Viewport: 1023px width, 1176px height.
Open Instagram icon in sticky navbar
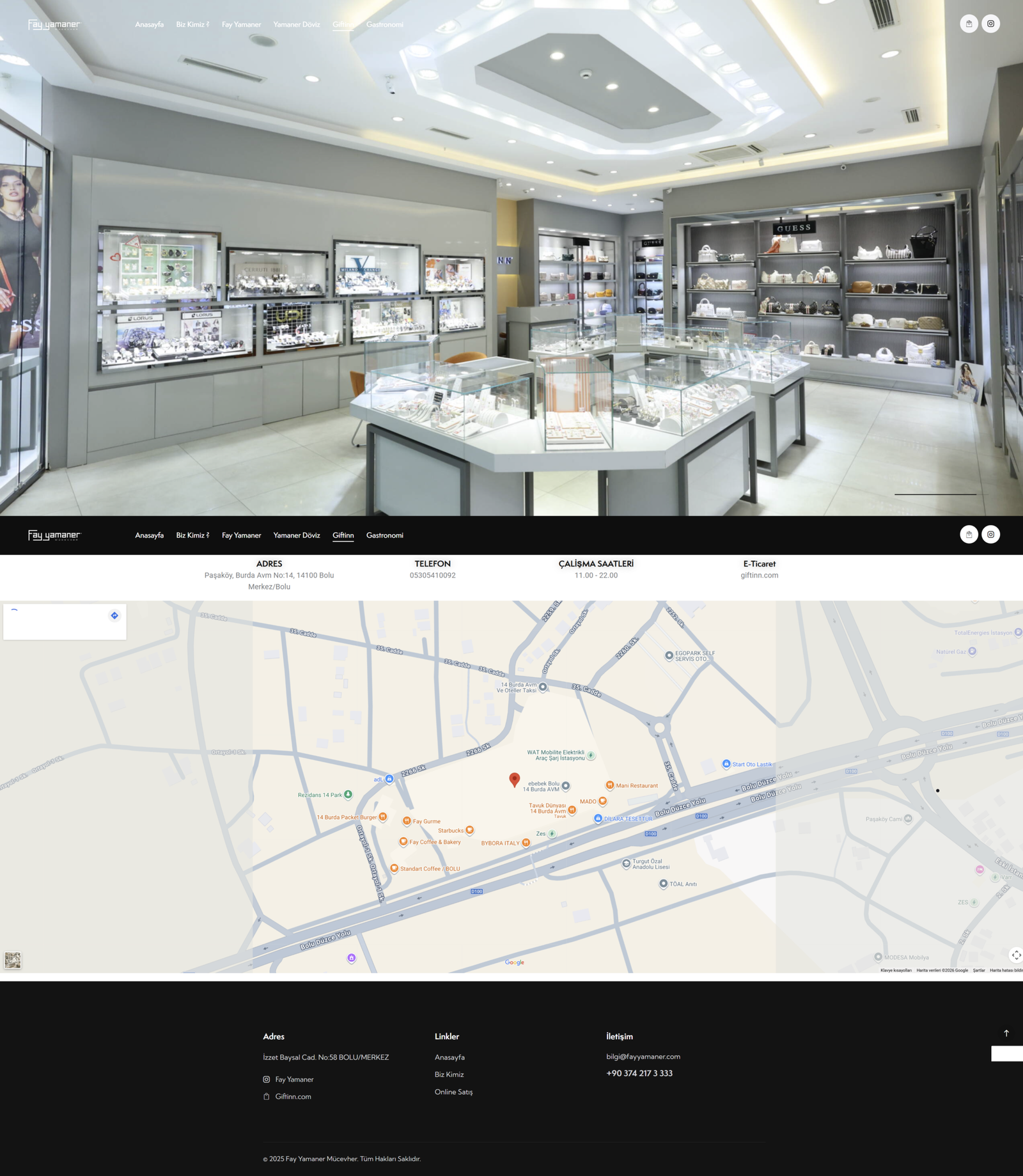click(x=990, y=535)
